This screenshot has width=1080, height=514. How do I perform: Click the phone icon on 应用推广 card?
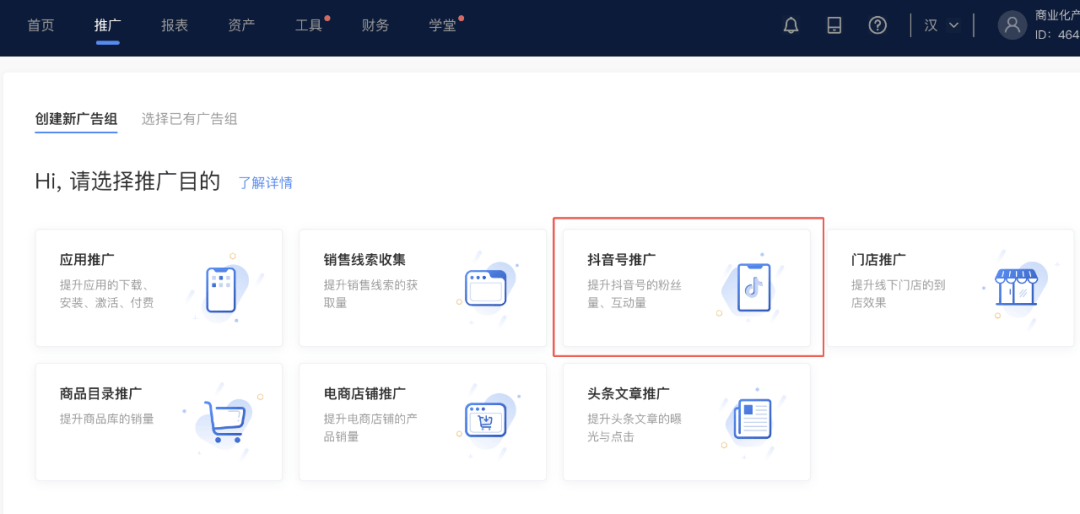point(220,290)
